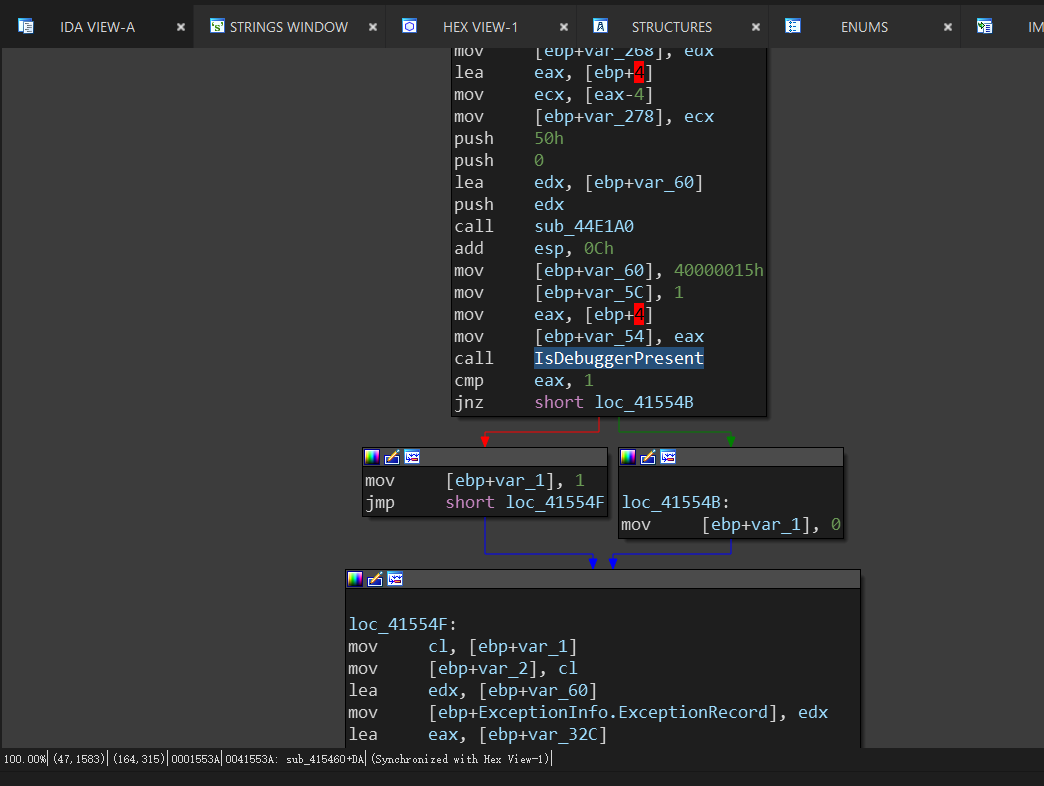The height and width of the screenshot is (786, 1044).
Task: Open the Strings Window tab
Action: (288, 27)
